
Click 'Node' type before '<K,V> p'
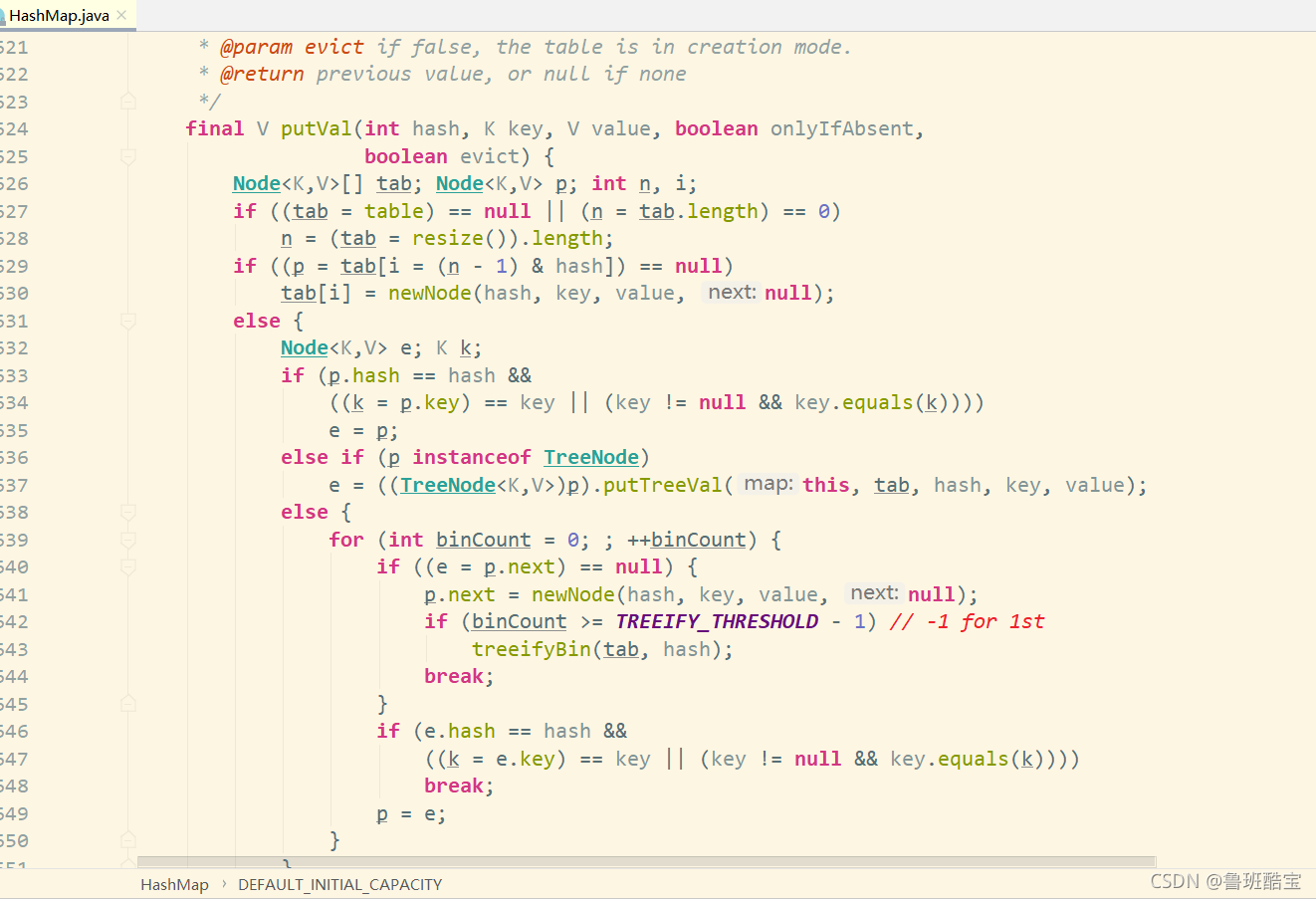point(460,183)
